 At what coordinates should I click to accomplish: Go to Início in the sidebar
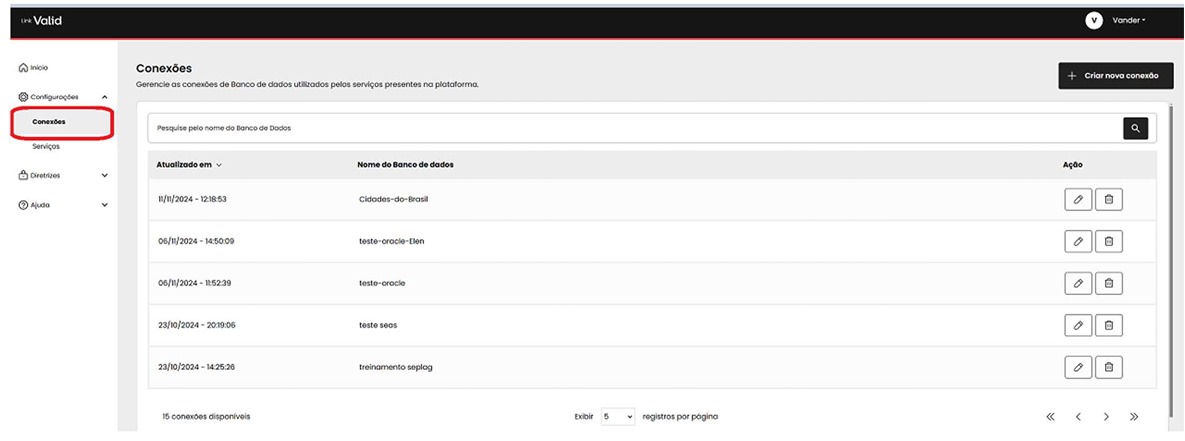coord(34,67)
